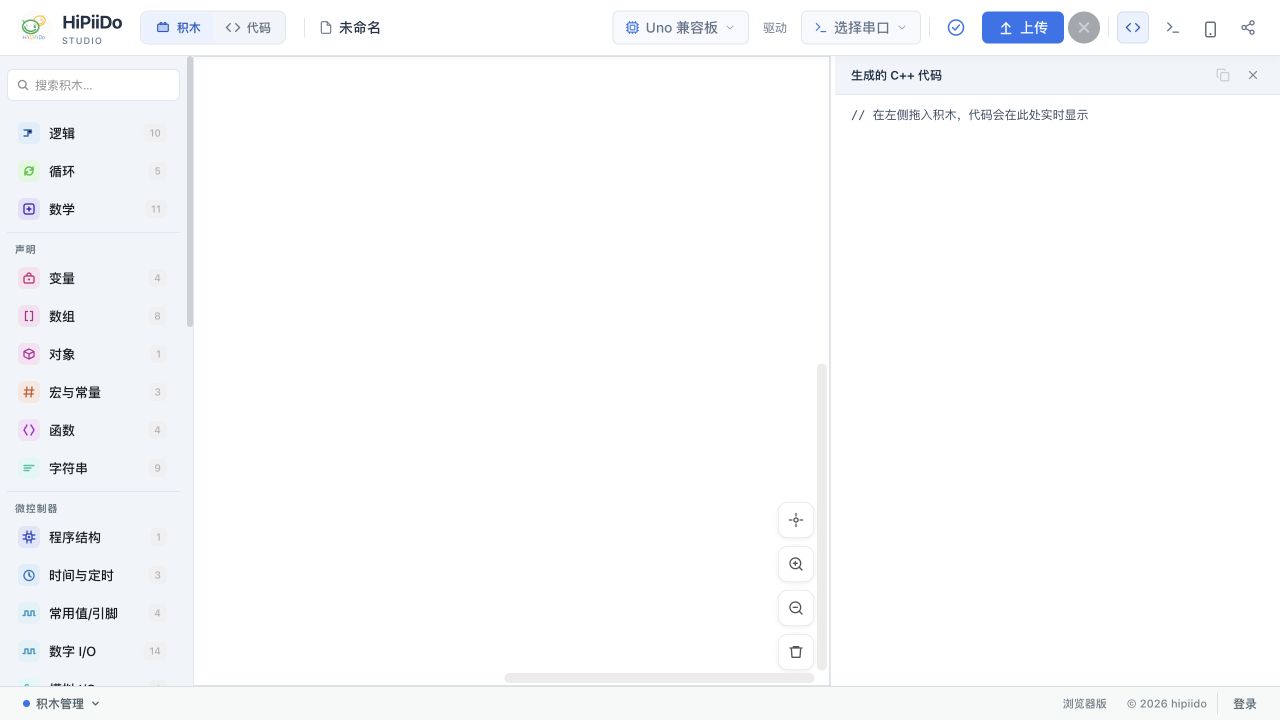Screen dimensions: 1280x720
Task: Open the 程序结构 block category
Action: pyautogui.click(x=93, y=537)
